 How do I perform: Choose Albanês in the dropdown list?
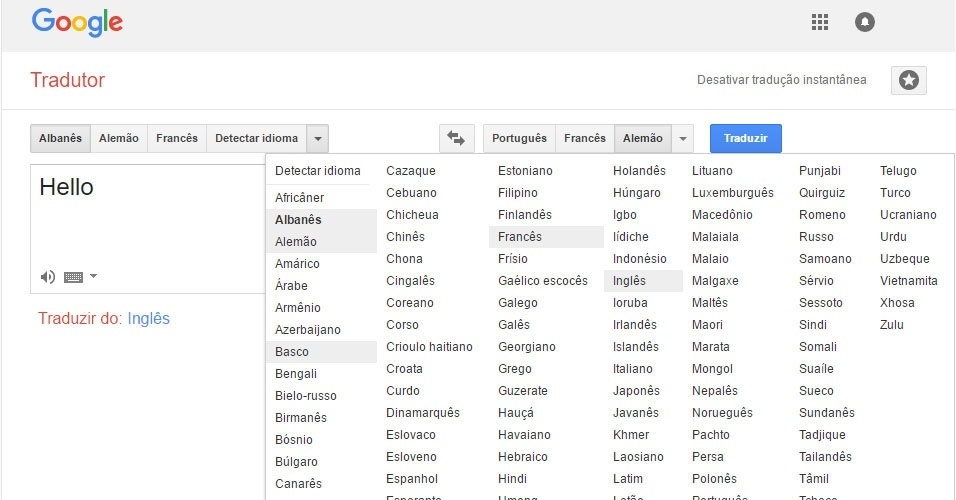tap(321, 220)
